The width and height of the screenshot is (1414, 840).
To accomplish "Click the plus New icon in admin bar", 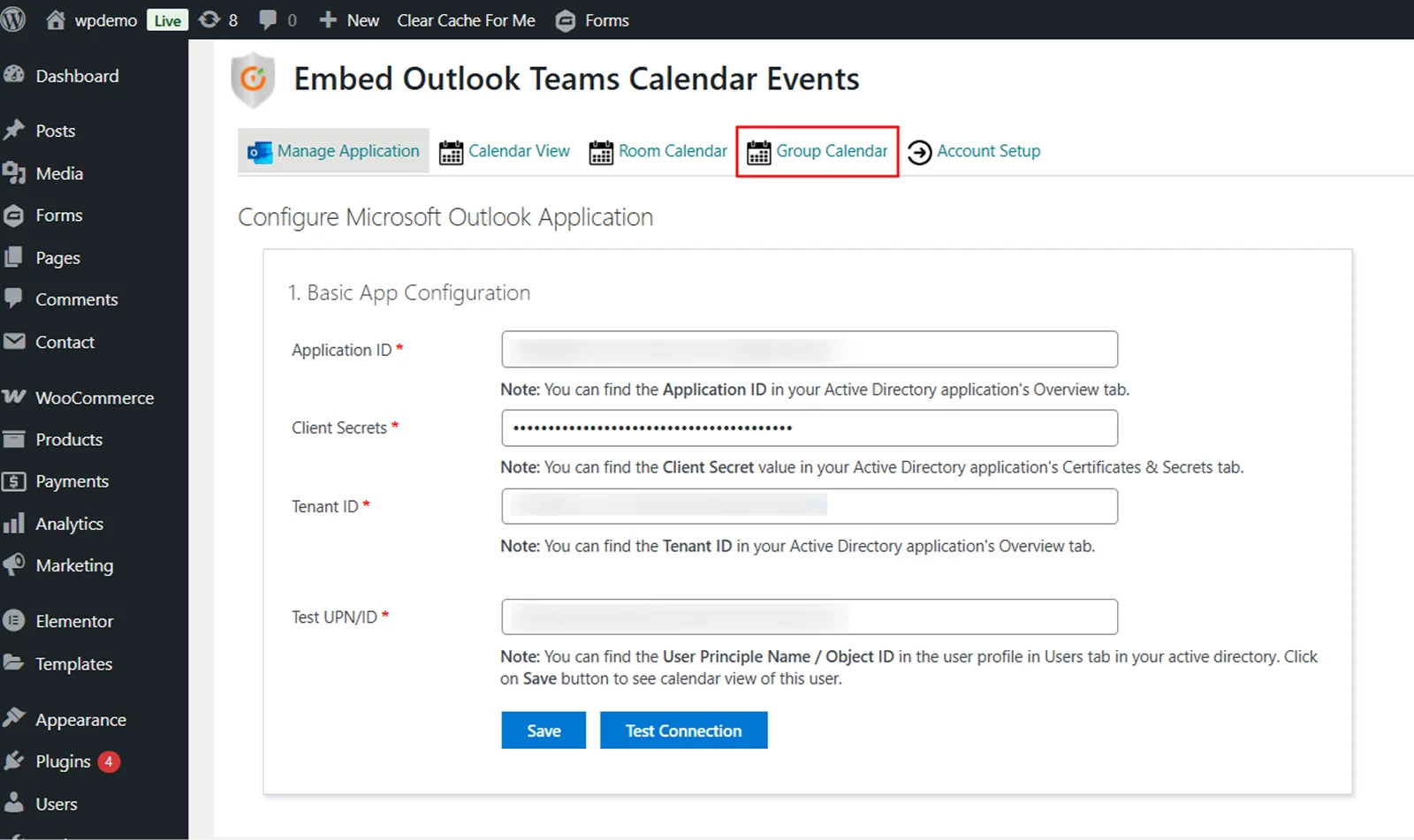I will point(328,19).
